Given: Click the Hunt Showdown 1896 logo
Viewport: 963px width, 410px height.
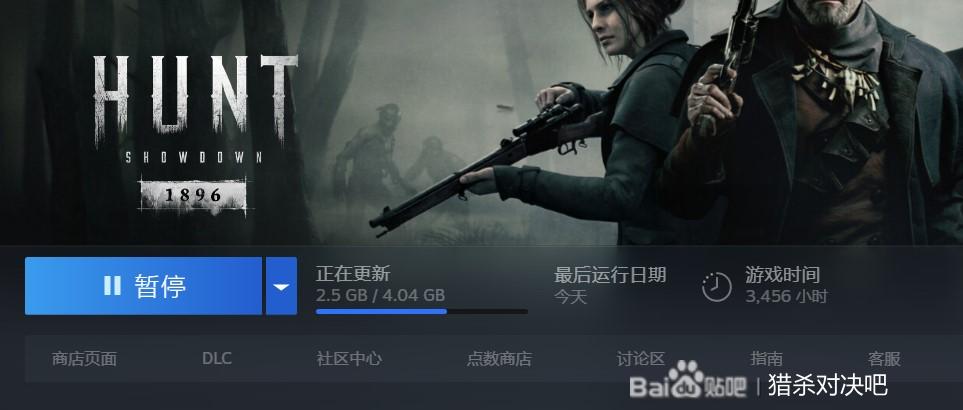Looking at the screenshot, I should [x=195, y=135].
